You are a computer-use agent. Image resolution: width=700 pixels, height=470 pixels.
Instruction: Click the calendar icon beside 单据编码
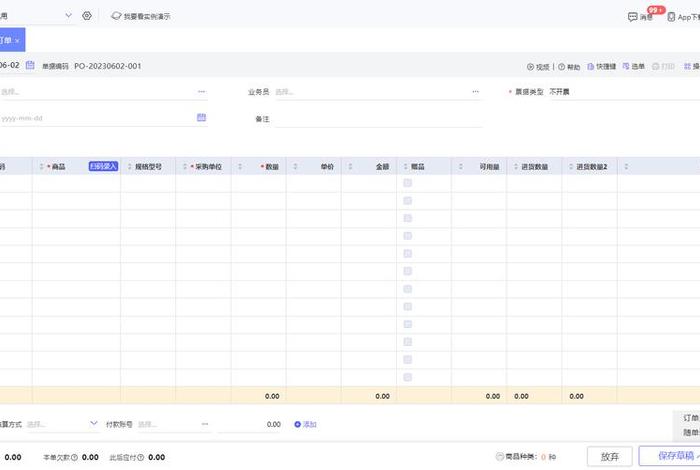(x=30, y=66)
